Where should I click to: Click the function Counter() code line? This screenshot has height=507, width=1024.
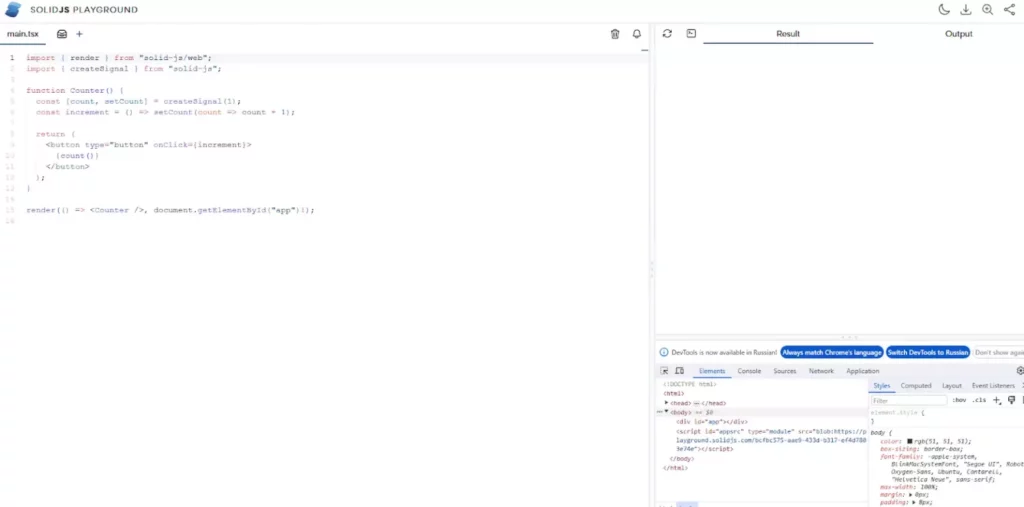(75, 90)
